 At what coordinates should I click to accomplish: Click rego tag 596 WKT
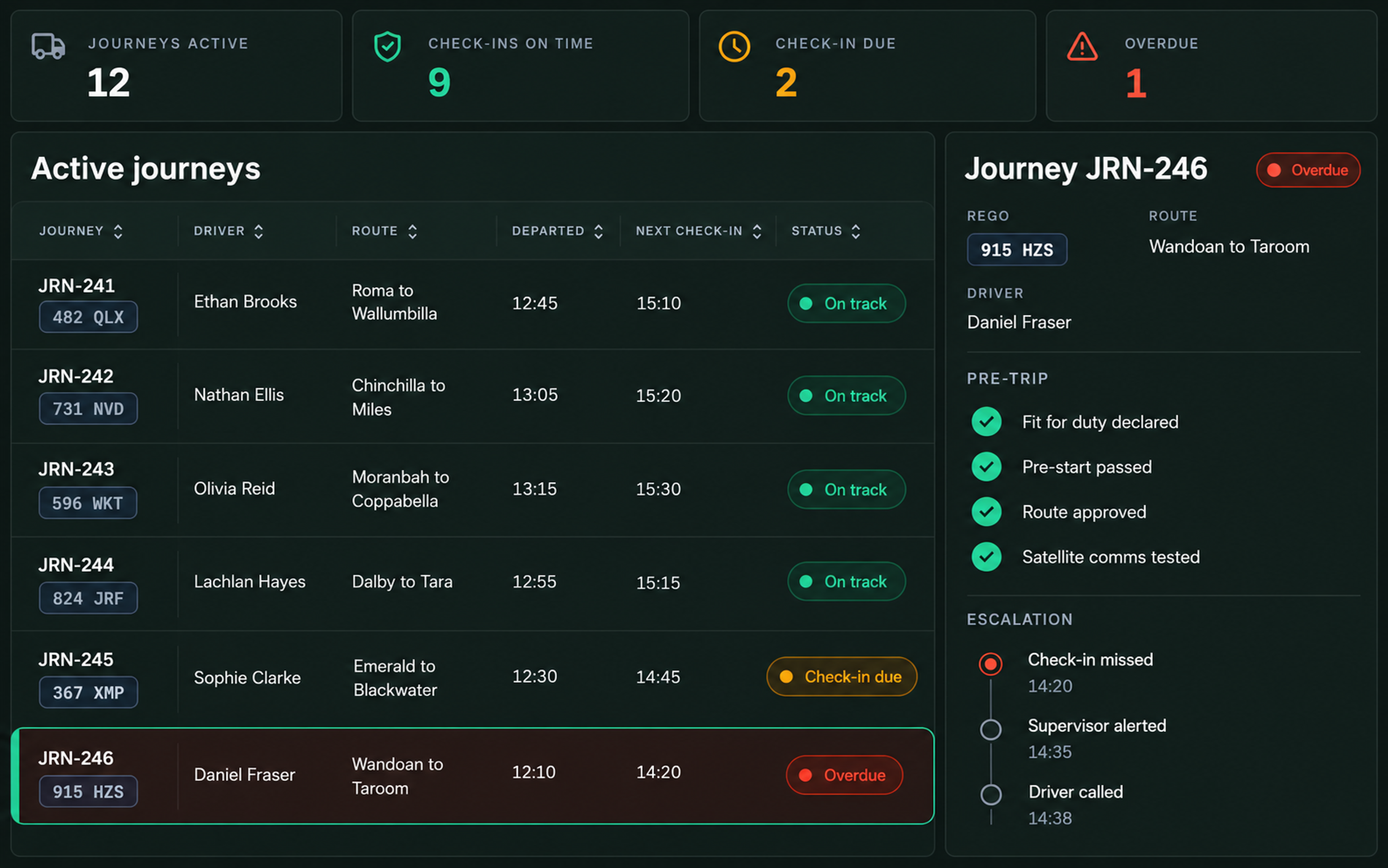click(88, 503)
